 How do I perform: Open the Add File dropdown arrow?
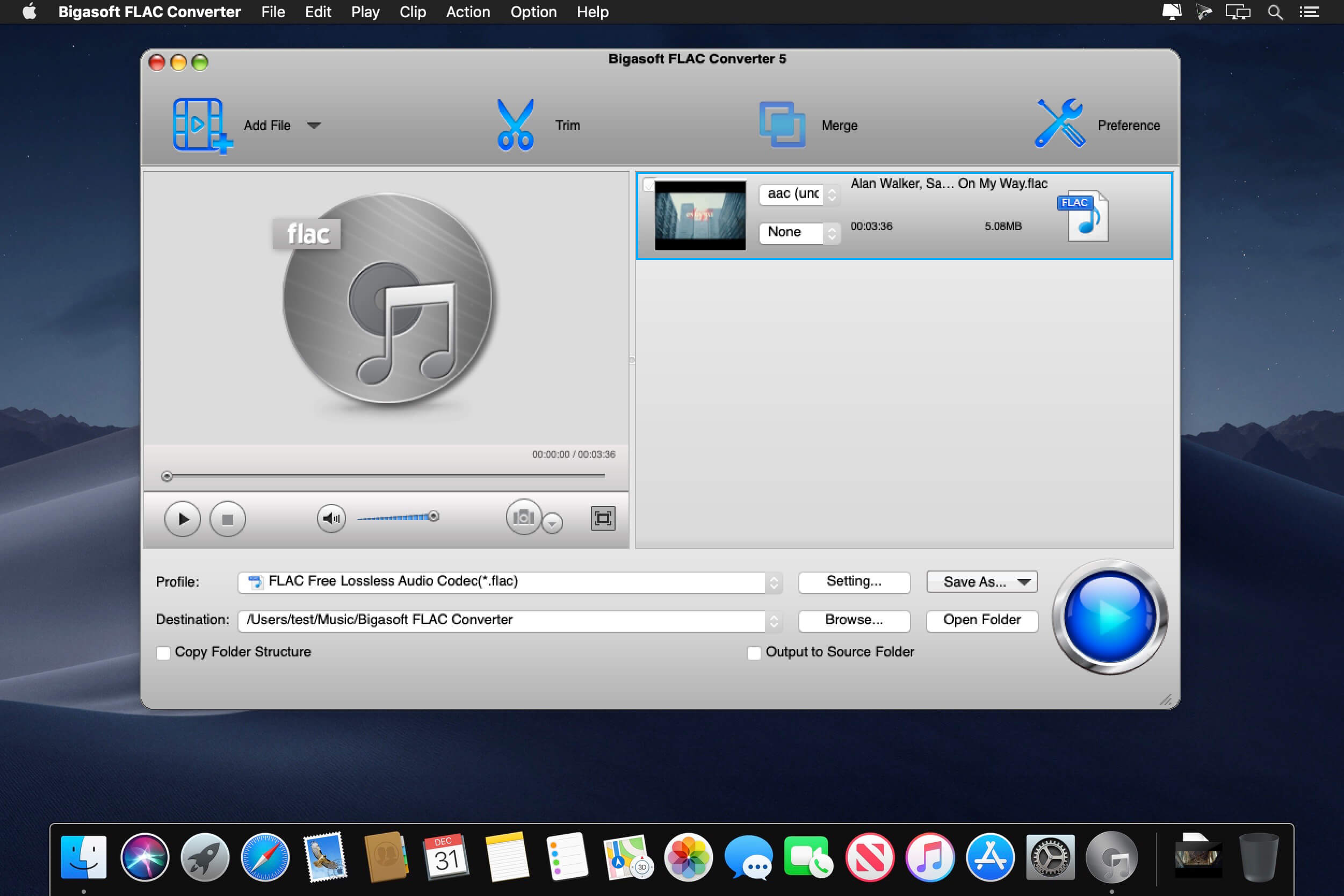tap(314, 125)
